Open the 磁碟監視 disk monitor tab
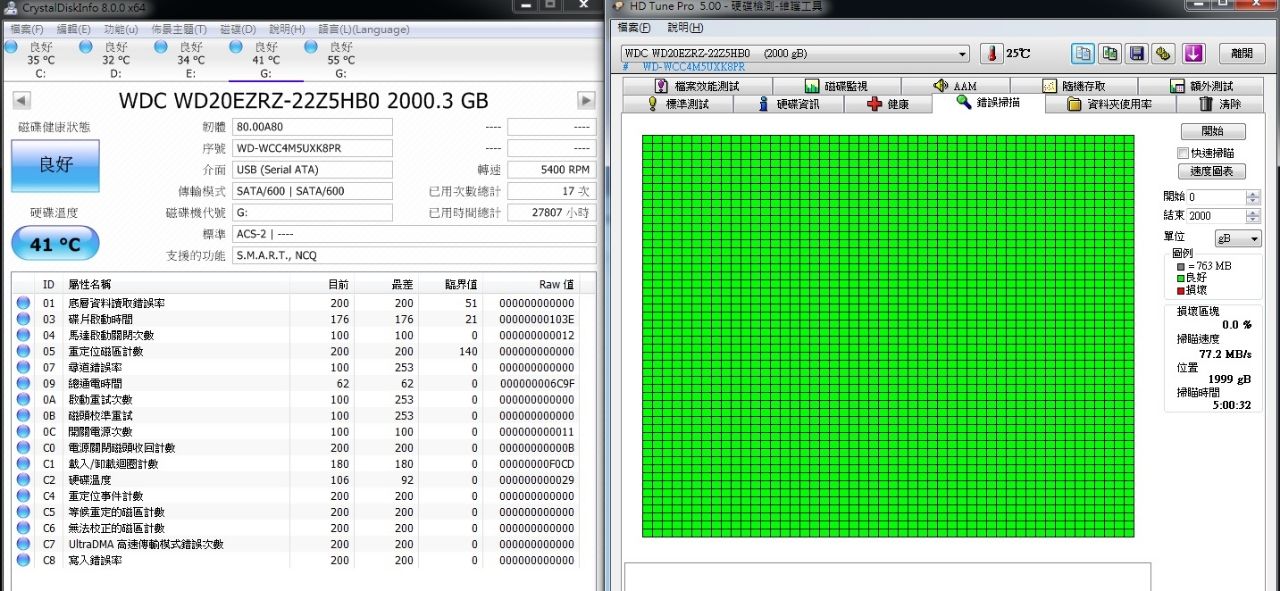Viewport: 1280px width, 591px height. [x=836, y=86]
